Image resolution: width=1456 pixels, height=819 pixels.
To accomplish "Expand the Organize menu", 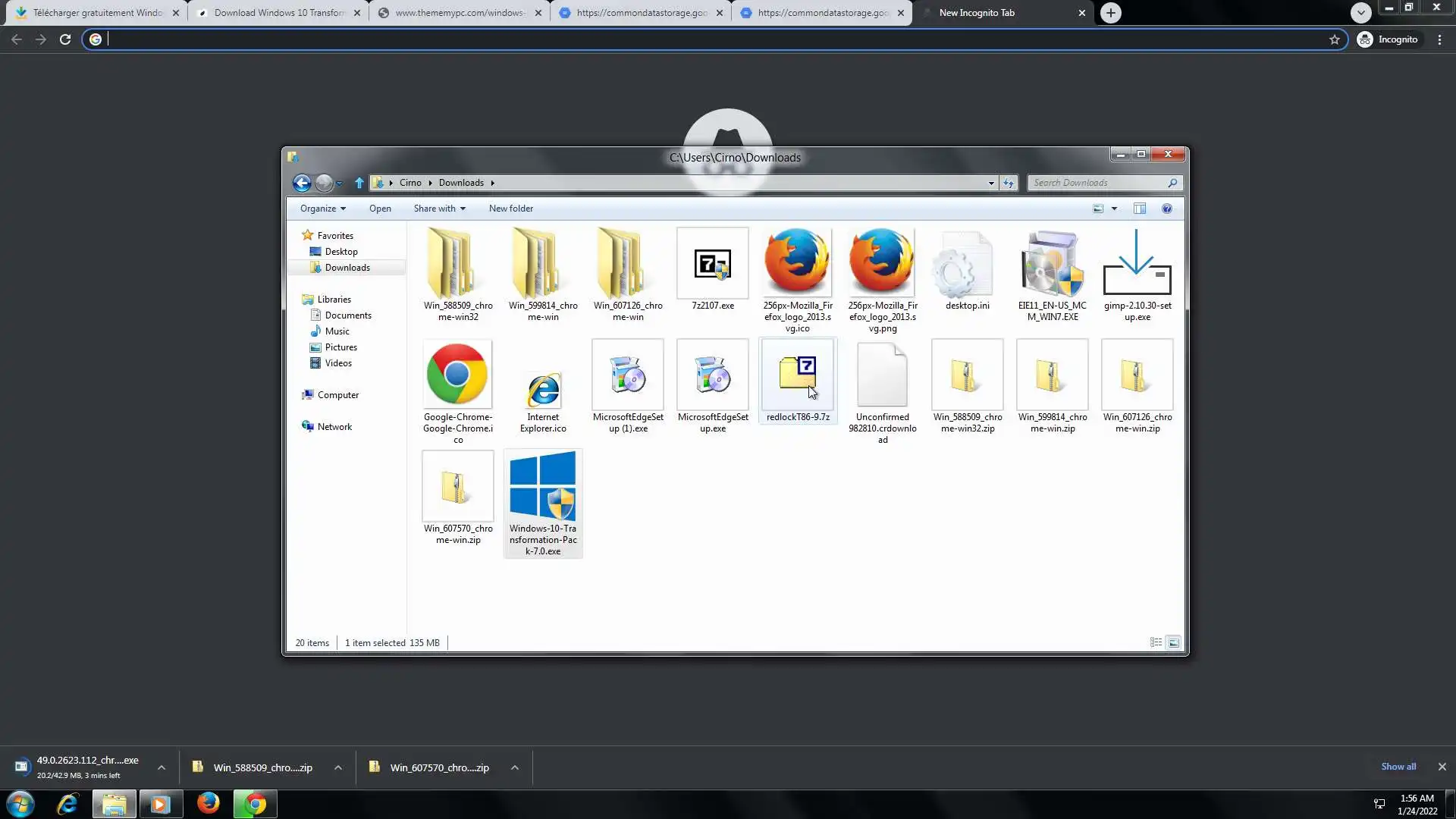I will [x=322, y=209].
